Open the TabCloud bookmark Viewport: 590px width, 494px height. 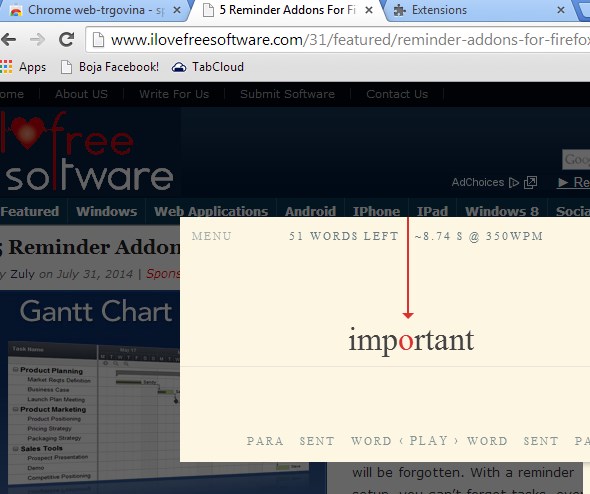click(x=208, y=67)
